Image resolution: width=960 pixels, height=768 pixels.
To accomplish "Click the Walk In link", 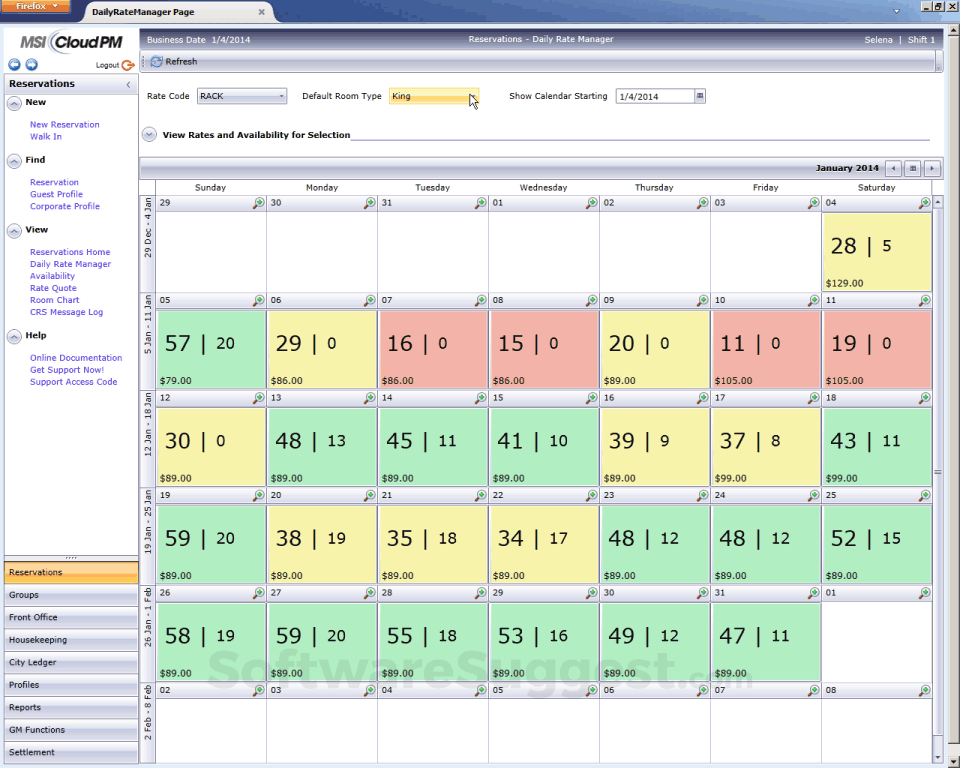I will pos(46,137).
